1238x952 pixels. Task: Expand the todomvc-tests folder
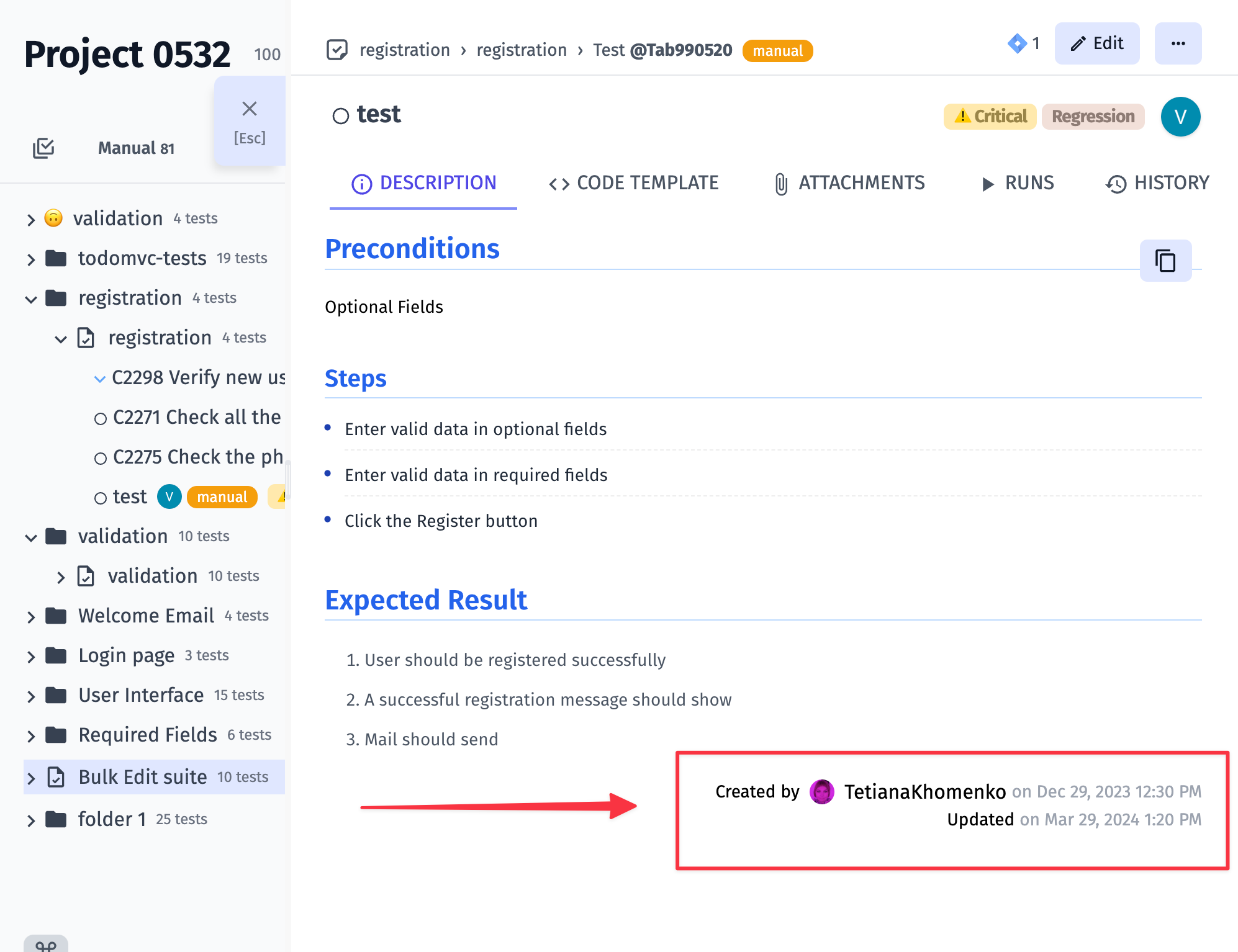[31, 259]
